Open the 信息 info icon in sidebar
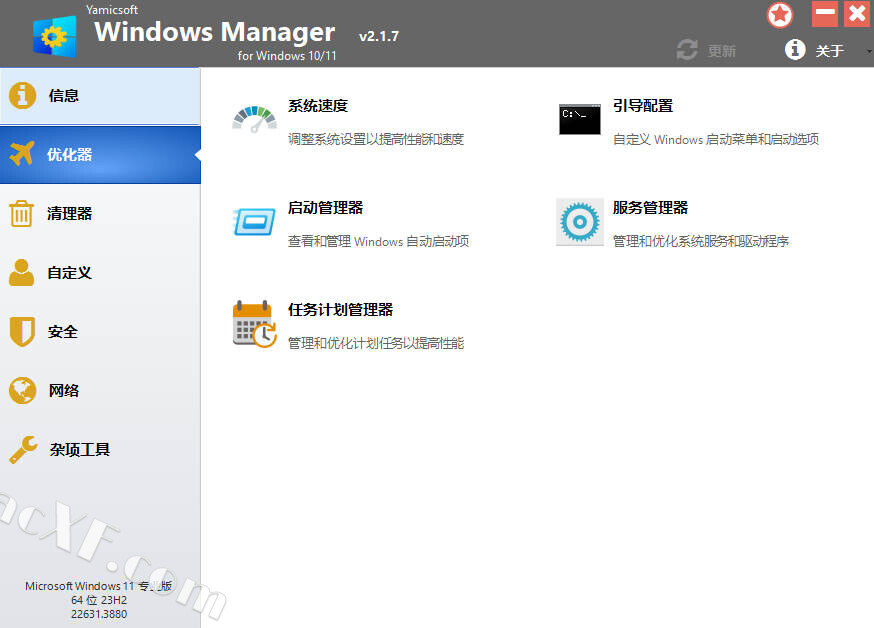Viewport: 874px width, 628px height. (x=22, y=96)
